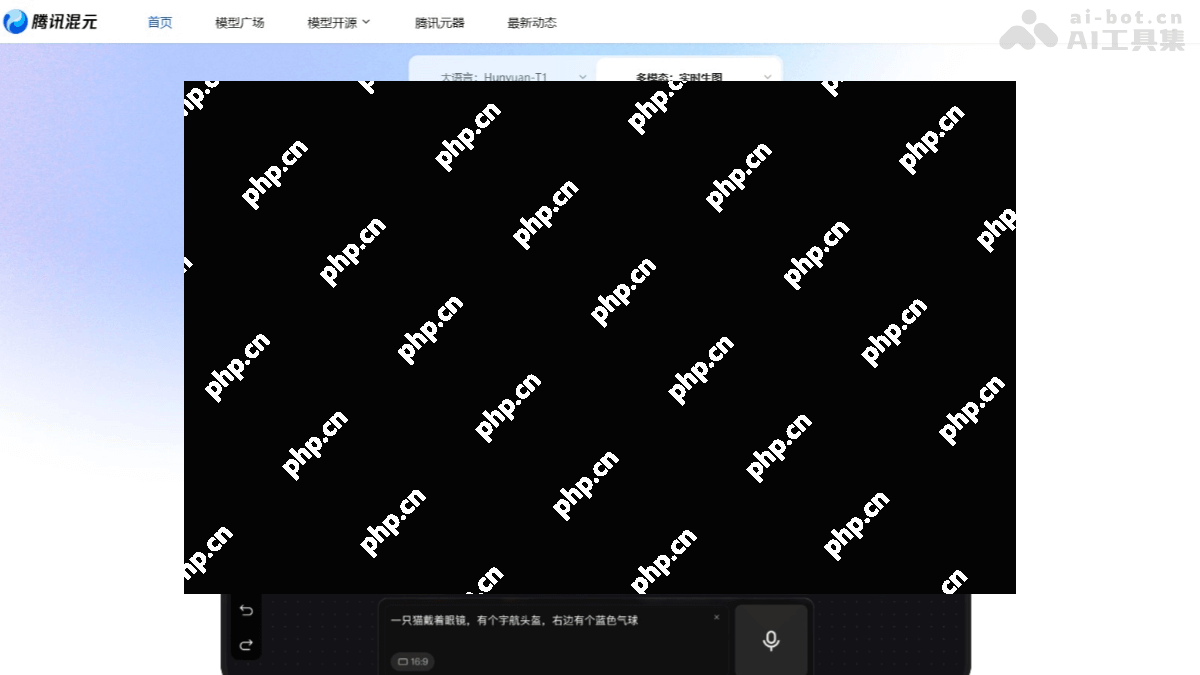
Task: Click the Tencent Hunyuan swirl logo icon
Action: click(15, 22)
